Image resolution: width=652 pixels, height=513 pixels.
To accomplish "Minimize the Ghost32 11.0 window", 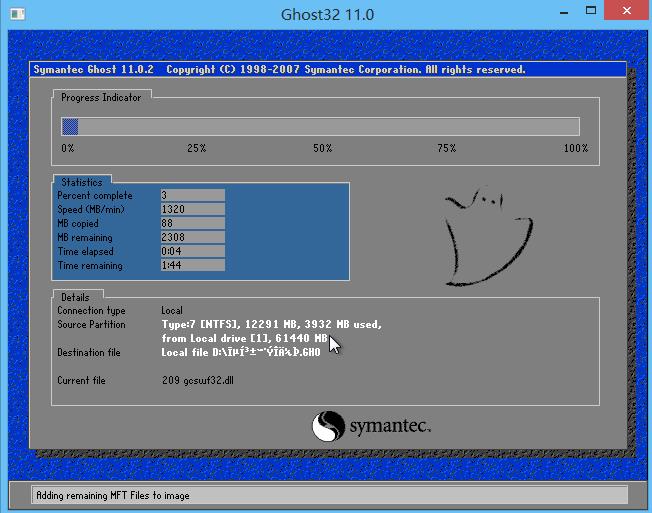I will [564, 12].
